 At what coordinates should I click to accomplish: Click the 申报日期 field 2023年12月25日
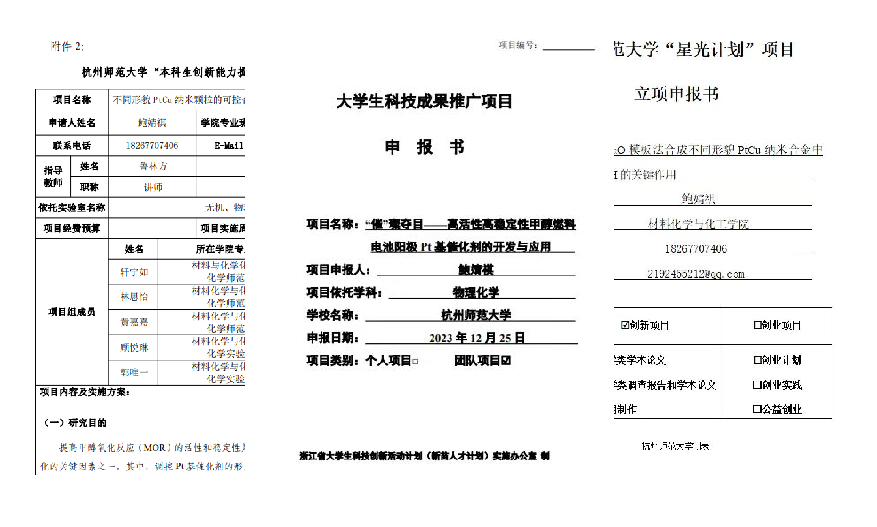click(476, 338)
